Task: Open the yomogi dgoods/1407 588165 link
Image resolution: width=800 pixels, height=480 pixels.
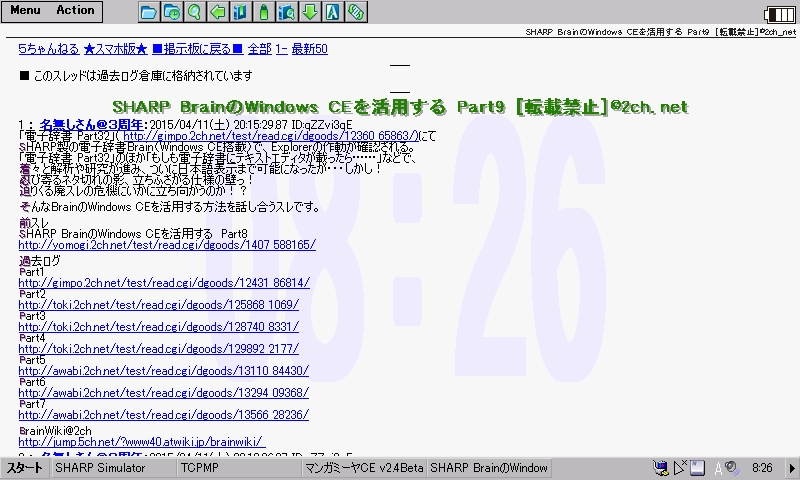Action: pyautogui.click(x=167, y=245)
